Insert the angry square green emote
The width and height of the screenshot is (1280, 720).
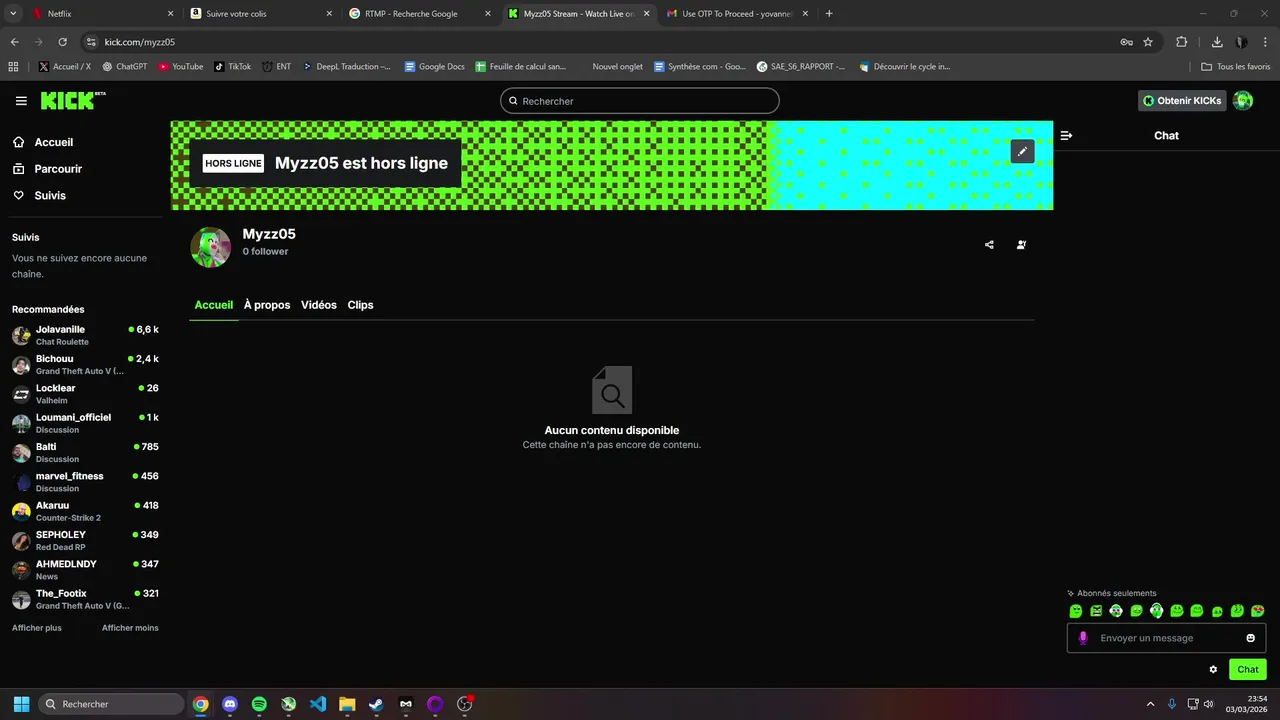tap(1096, 611)
